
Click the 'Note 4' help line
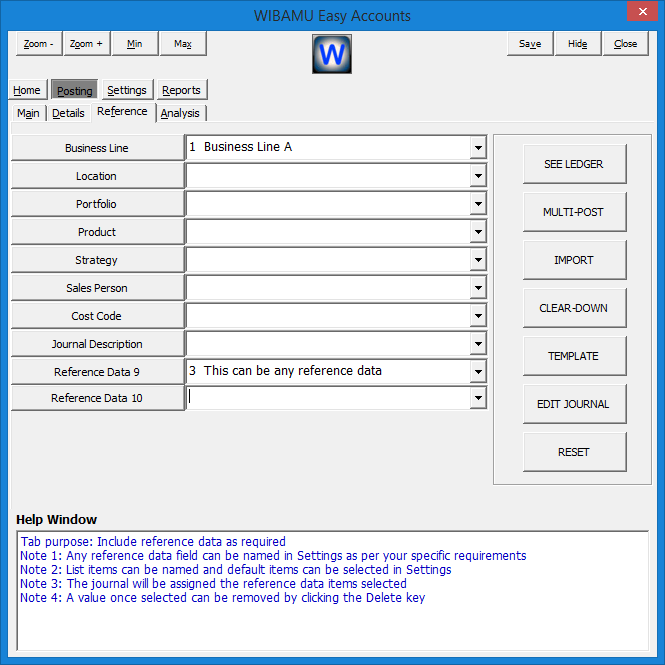[223, 598]
